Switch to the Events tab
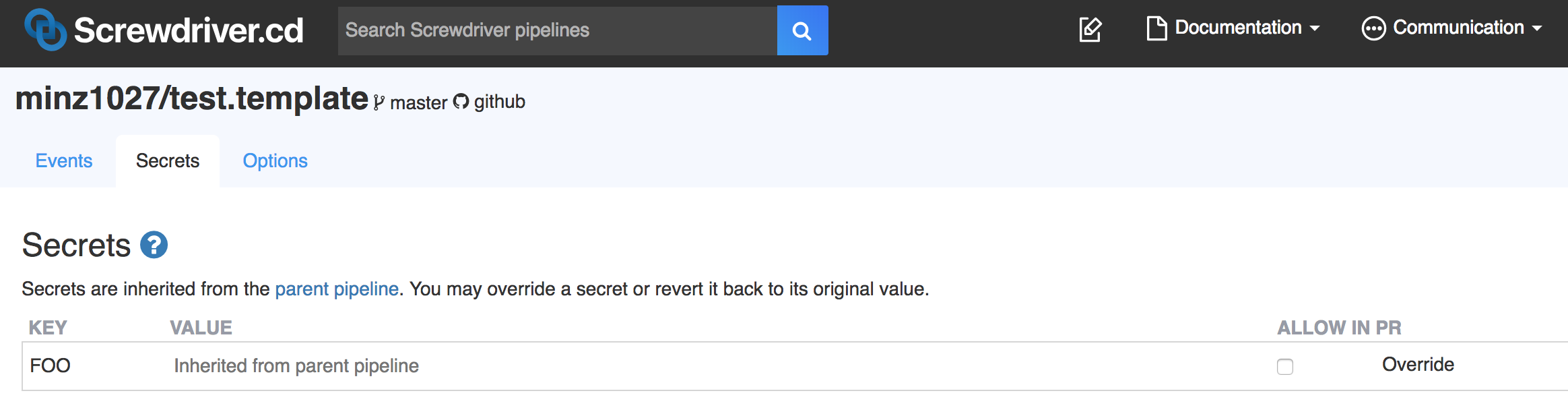 [64, 160]
